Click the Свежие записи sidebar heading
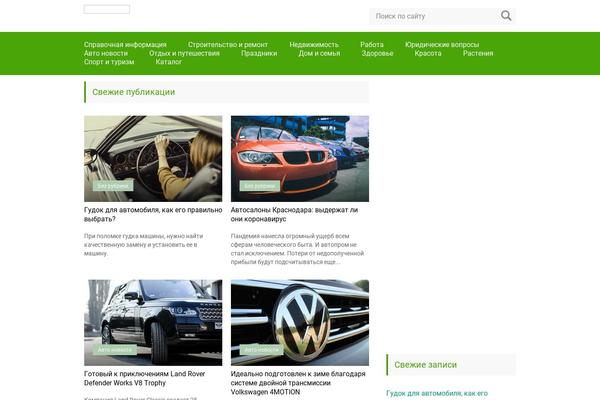This screenshot has width=600, height=400. (x=426, y=365)
